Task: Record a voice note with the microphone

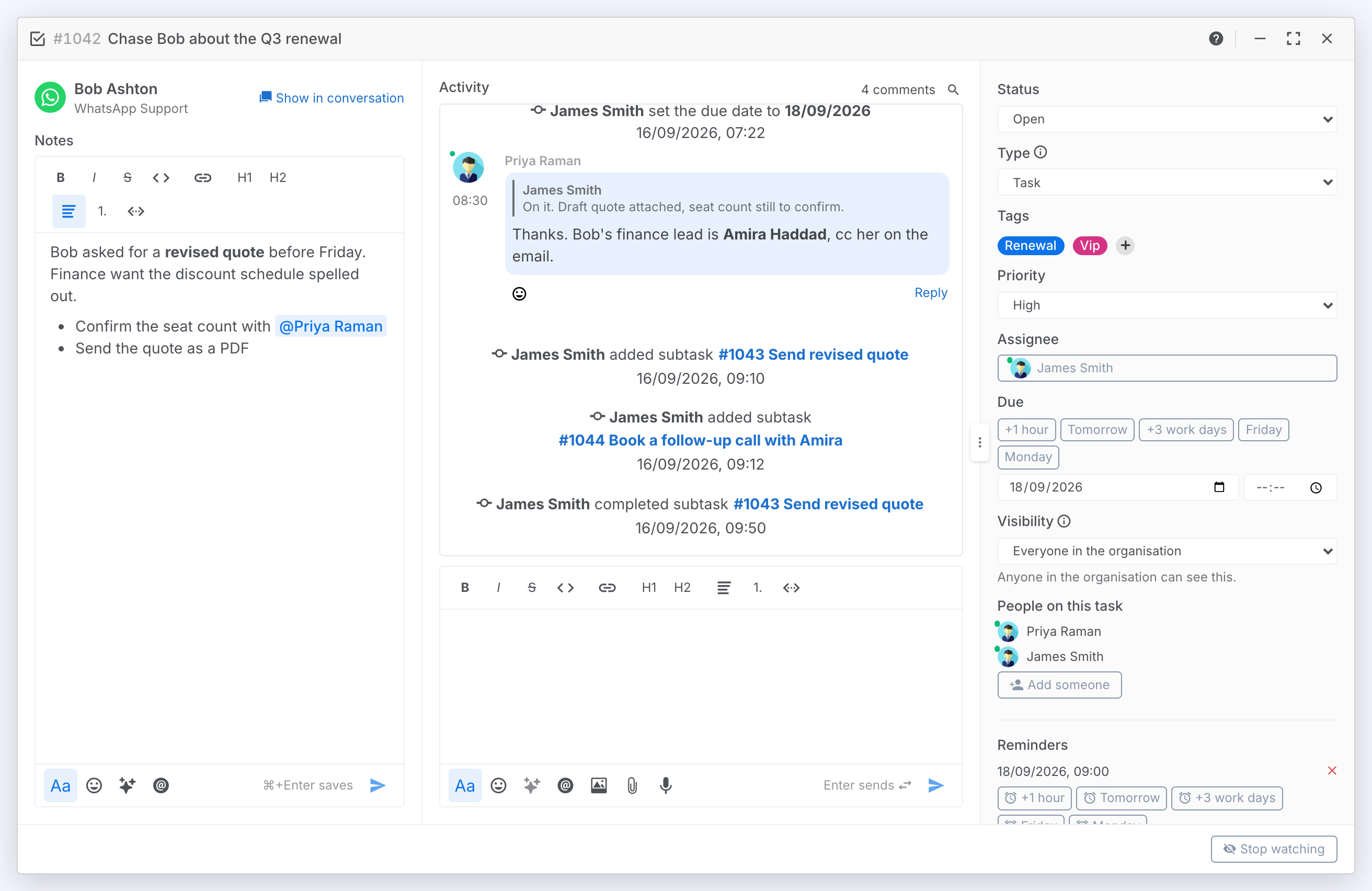Action: coord(666,785)
